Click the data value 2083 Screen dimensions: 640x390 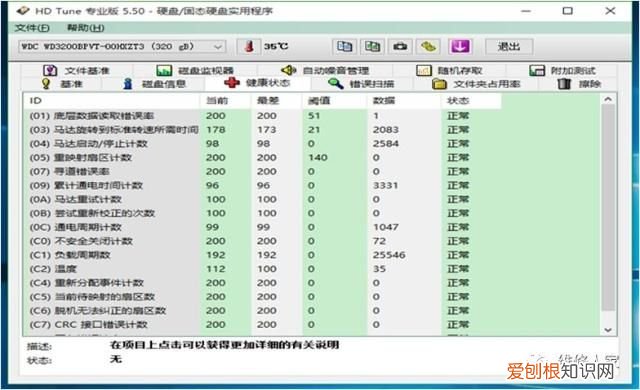pos(385,130)
